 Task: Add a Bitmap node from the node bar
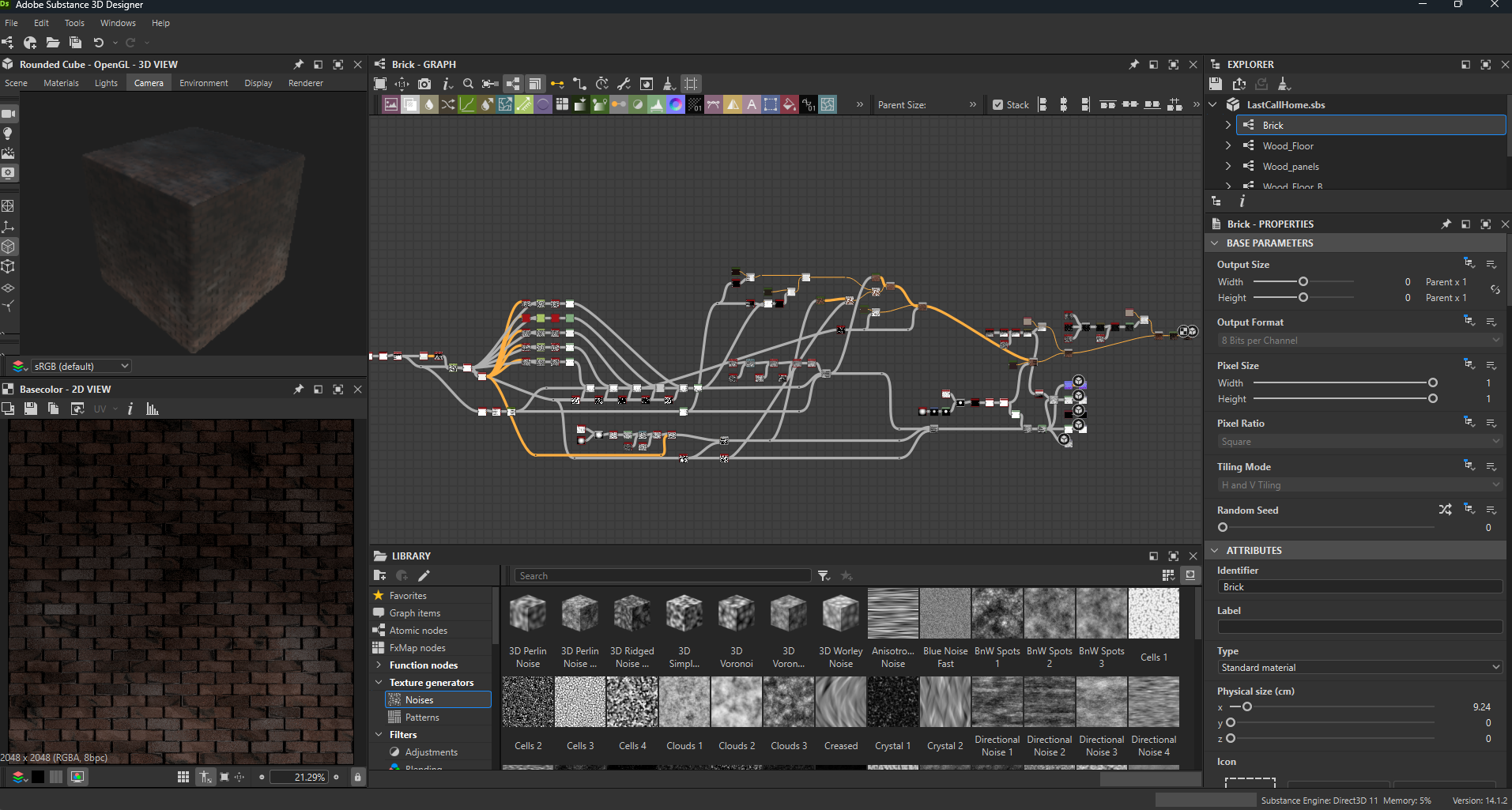coord(391,104)
